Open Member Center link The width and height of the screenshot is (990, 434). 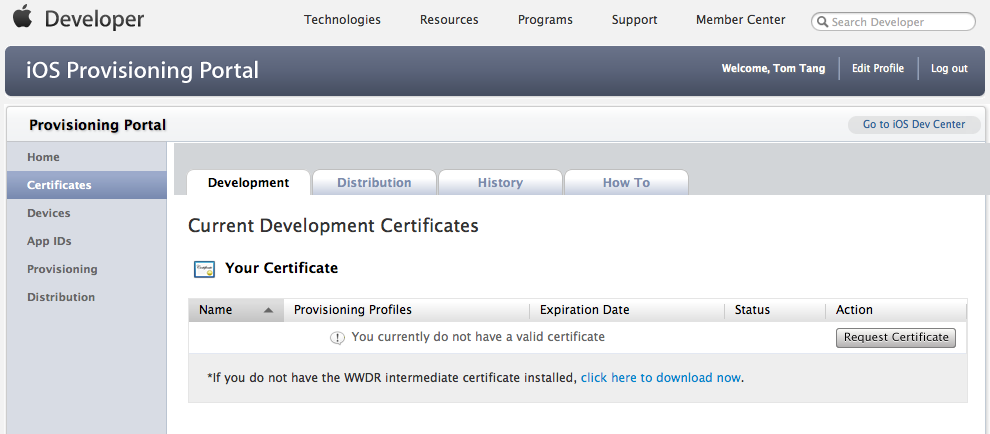[740, 20]
